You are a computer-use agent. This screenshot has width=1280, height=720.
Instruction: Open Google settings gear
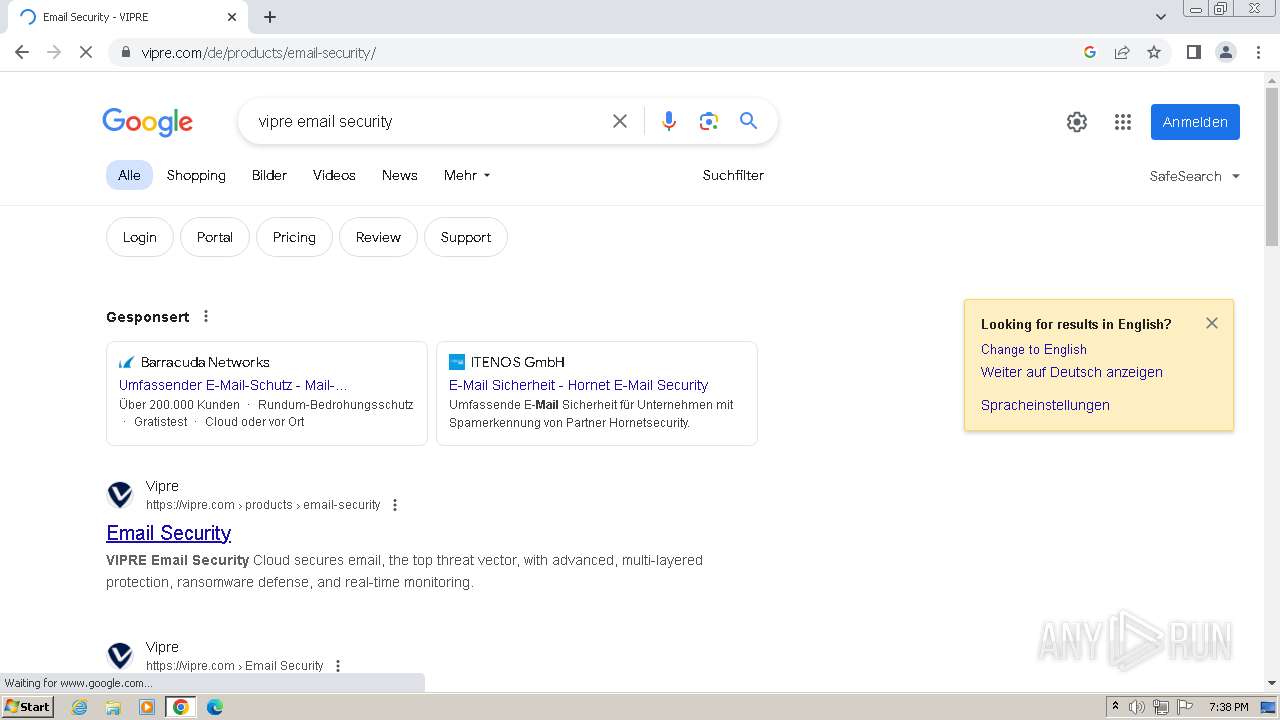(x=1077, y=122)
